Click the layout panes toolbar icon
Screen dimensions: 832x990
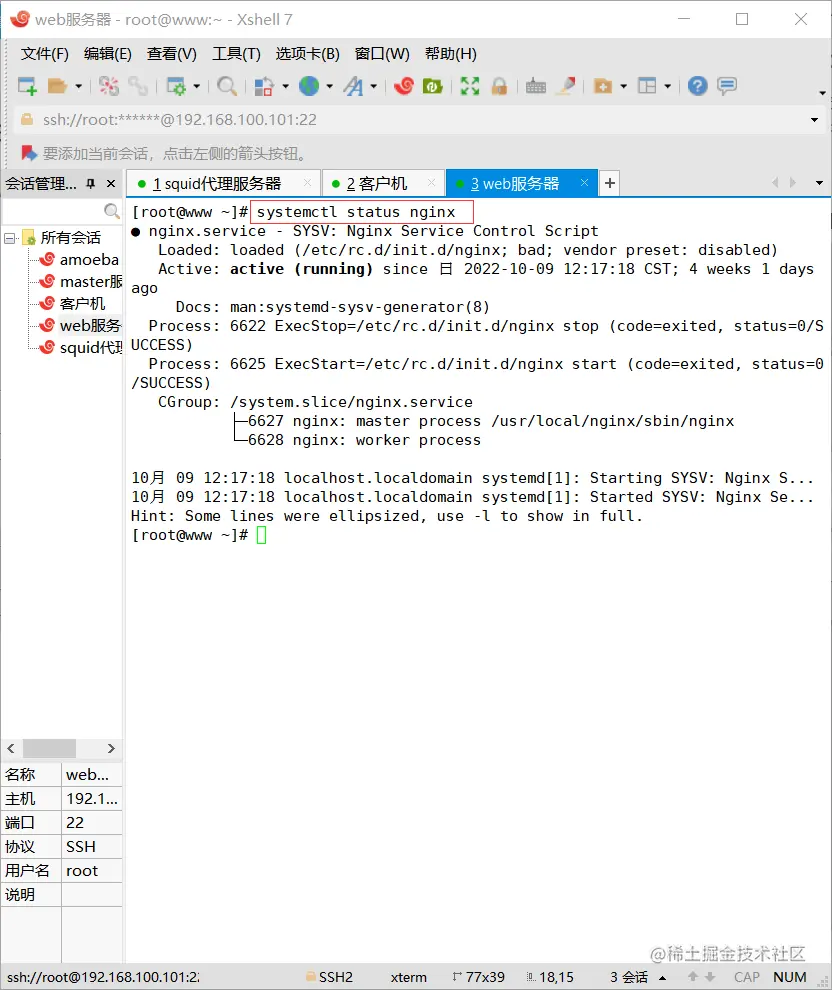tap(647, 86)
